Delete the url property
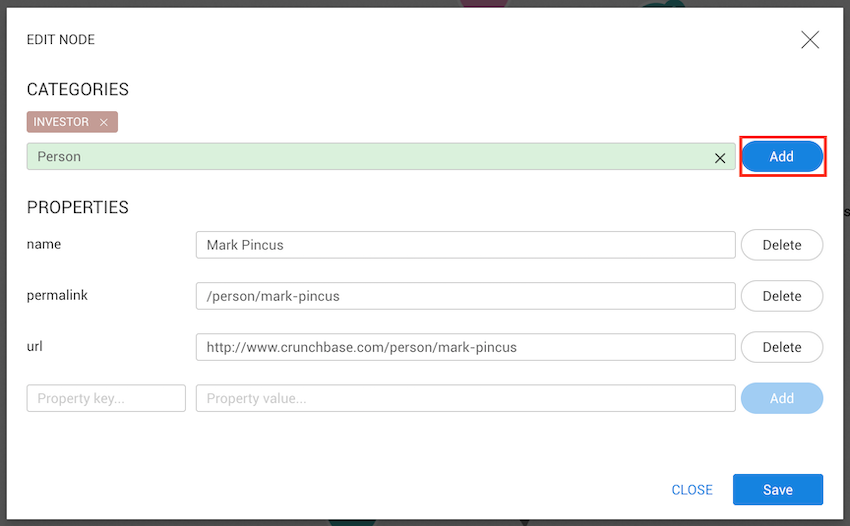Viewport: 850px width, 526px height. pyautogui.click(x=781, y=347)
